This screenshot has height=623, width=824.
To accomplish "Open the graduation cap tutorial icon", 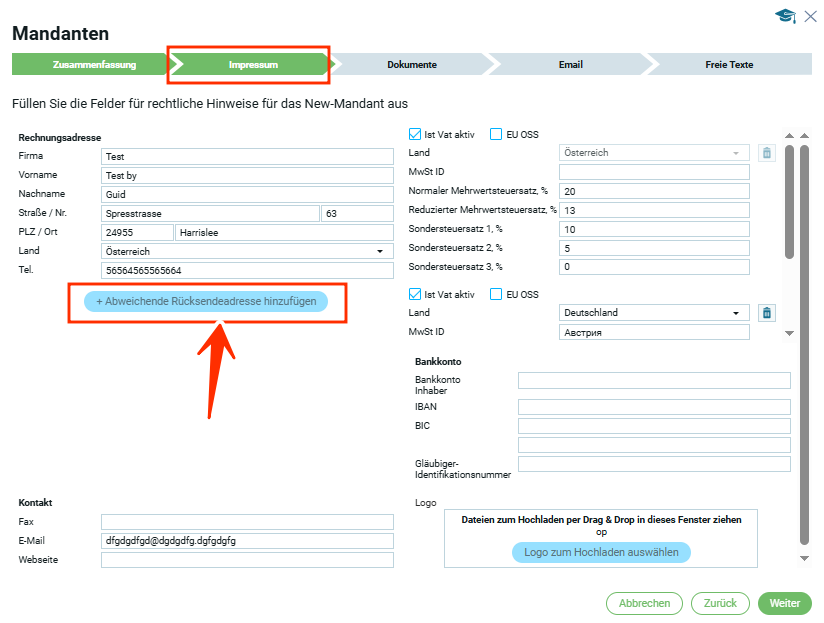I will [x=784, y=16].
